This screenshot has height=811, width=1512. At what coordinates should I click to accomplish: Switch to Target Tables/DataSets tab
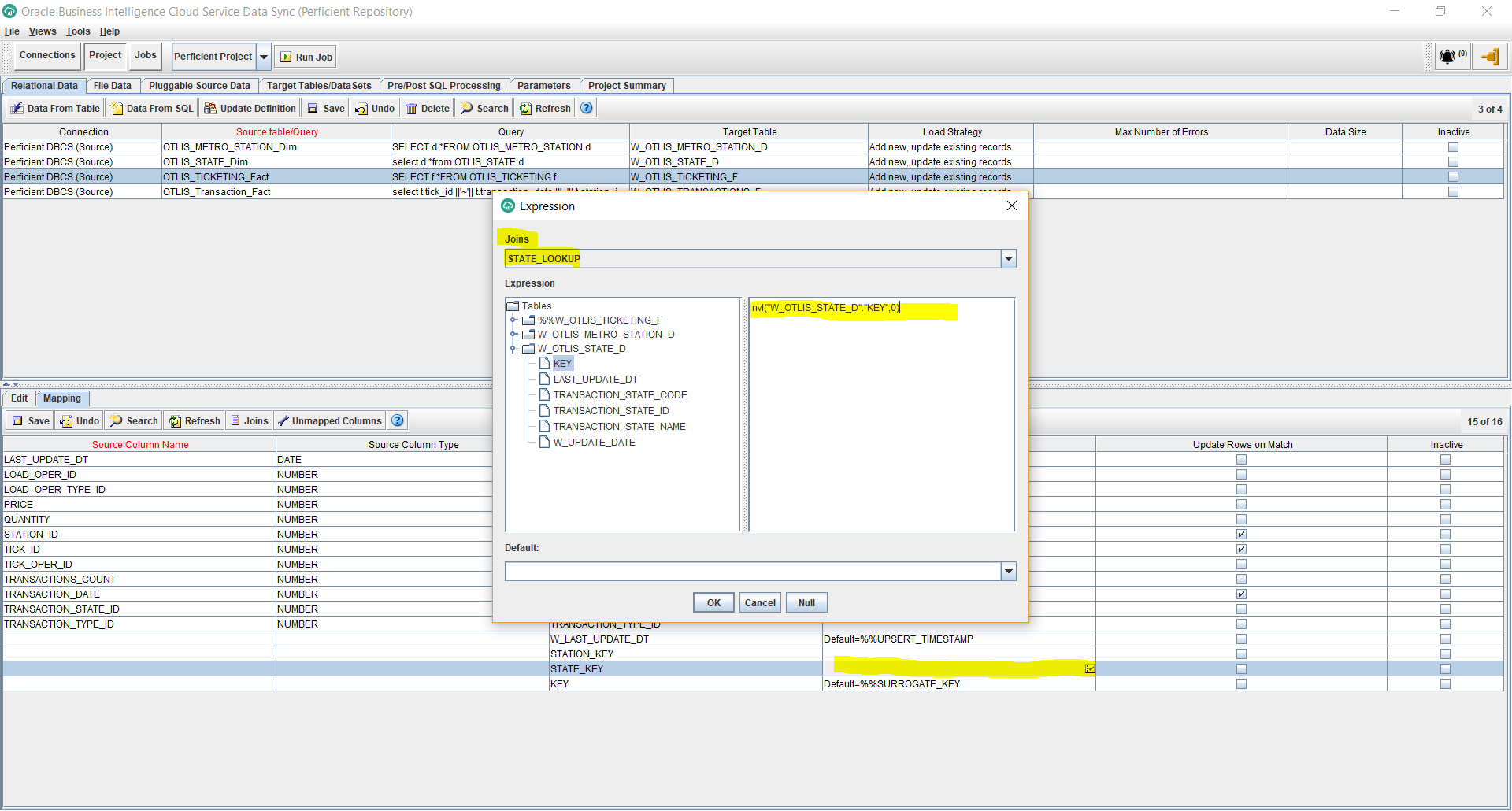tap(319, 86)
